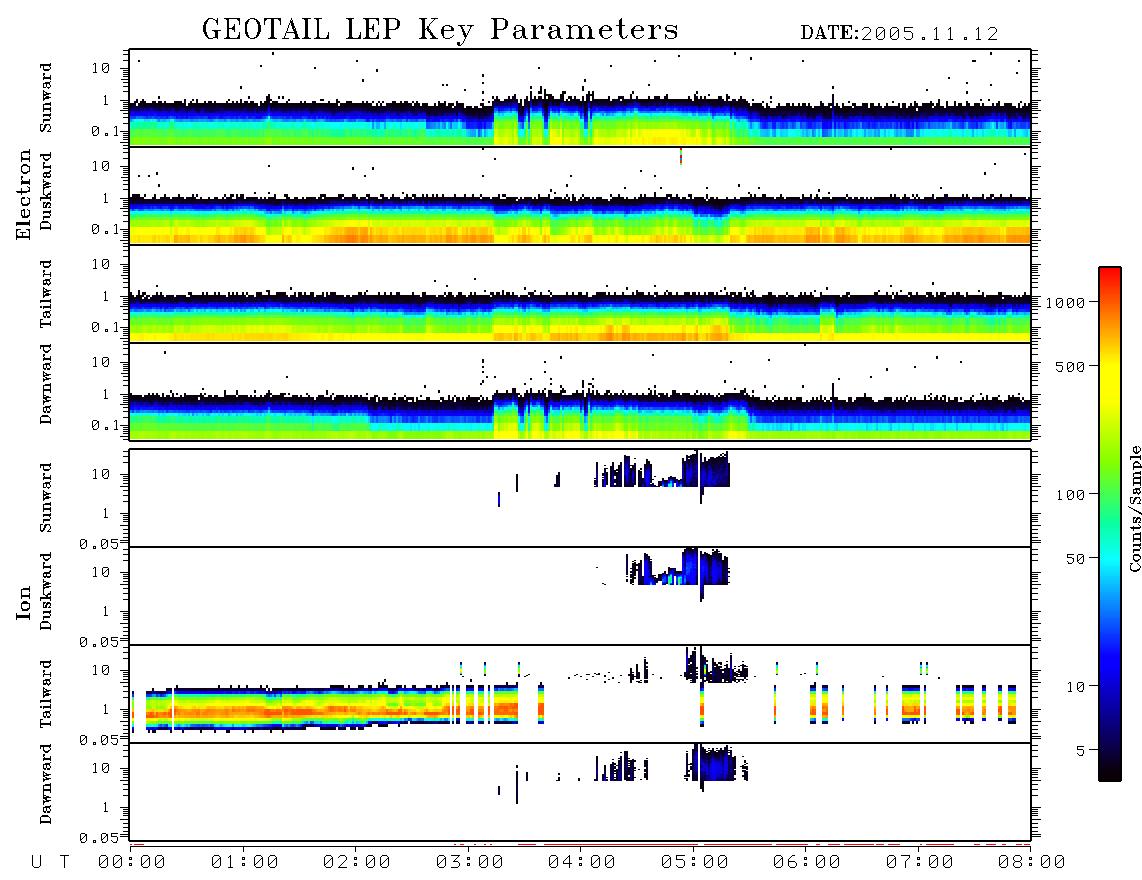
Task: Click the '500' colorbar tick value
Action: [x=1070, y=366]
